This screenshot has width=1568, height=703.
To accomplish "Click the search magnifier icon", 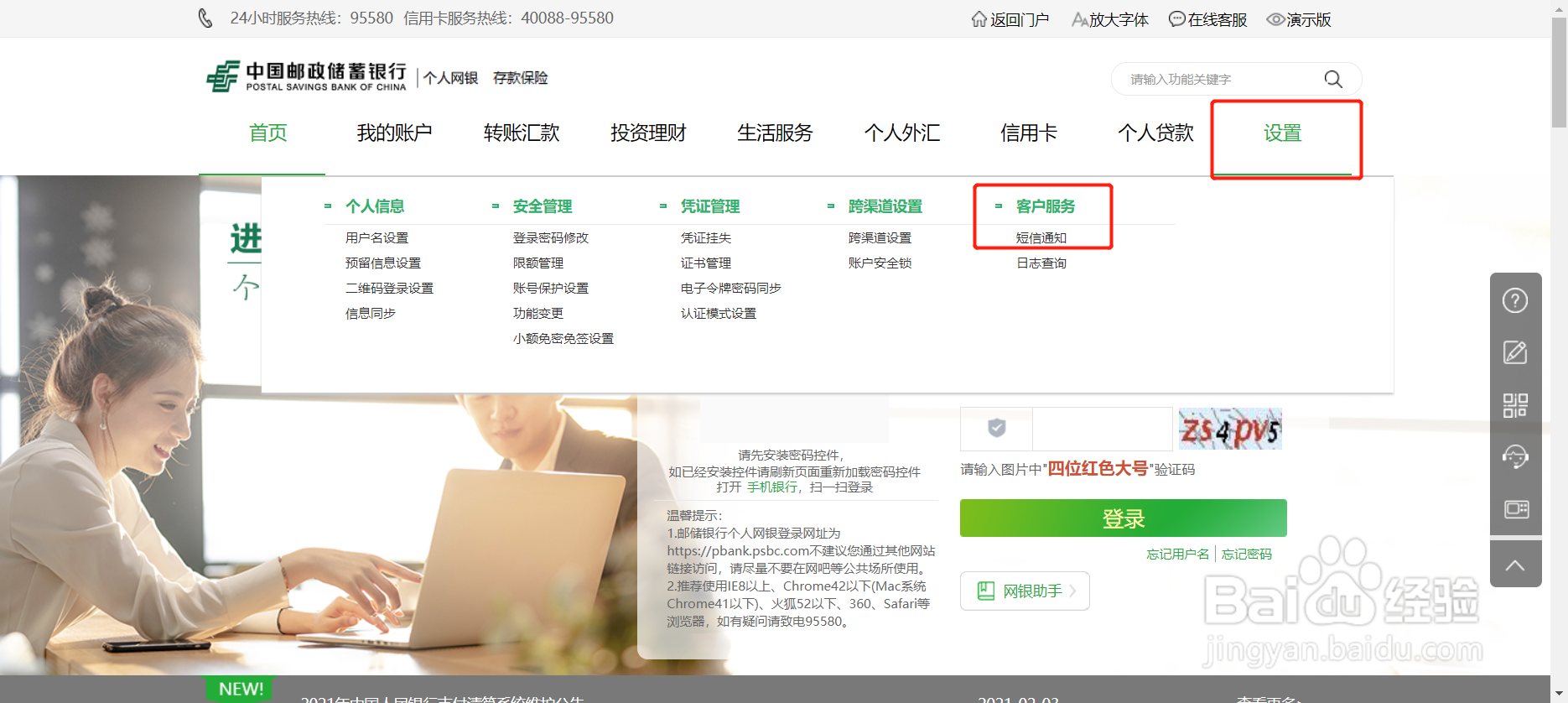I will [x=1333, y=79].
